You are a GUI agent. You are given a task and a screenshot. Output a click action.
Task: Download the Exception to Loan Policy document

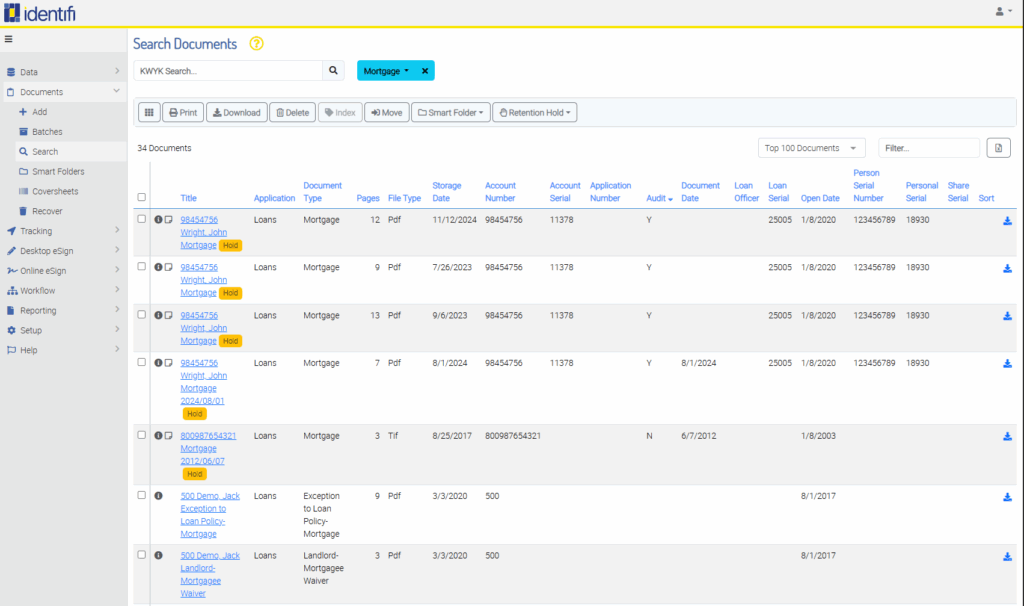[x=1007, y=497]
